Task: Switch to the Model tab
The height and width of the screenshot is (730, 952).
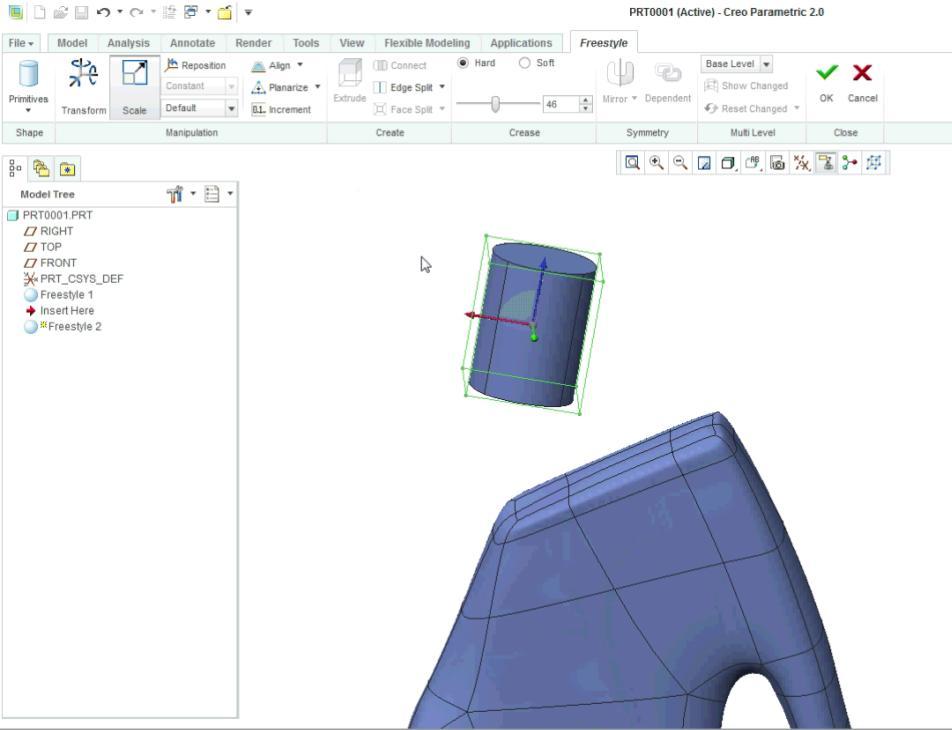Action: click(72, 43)
